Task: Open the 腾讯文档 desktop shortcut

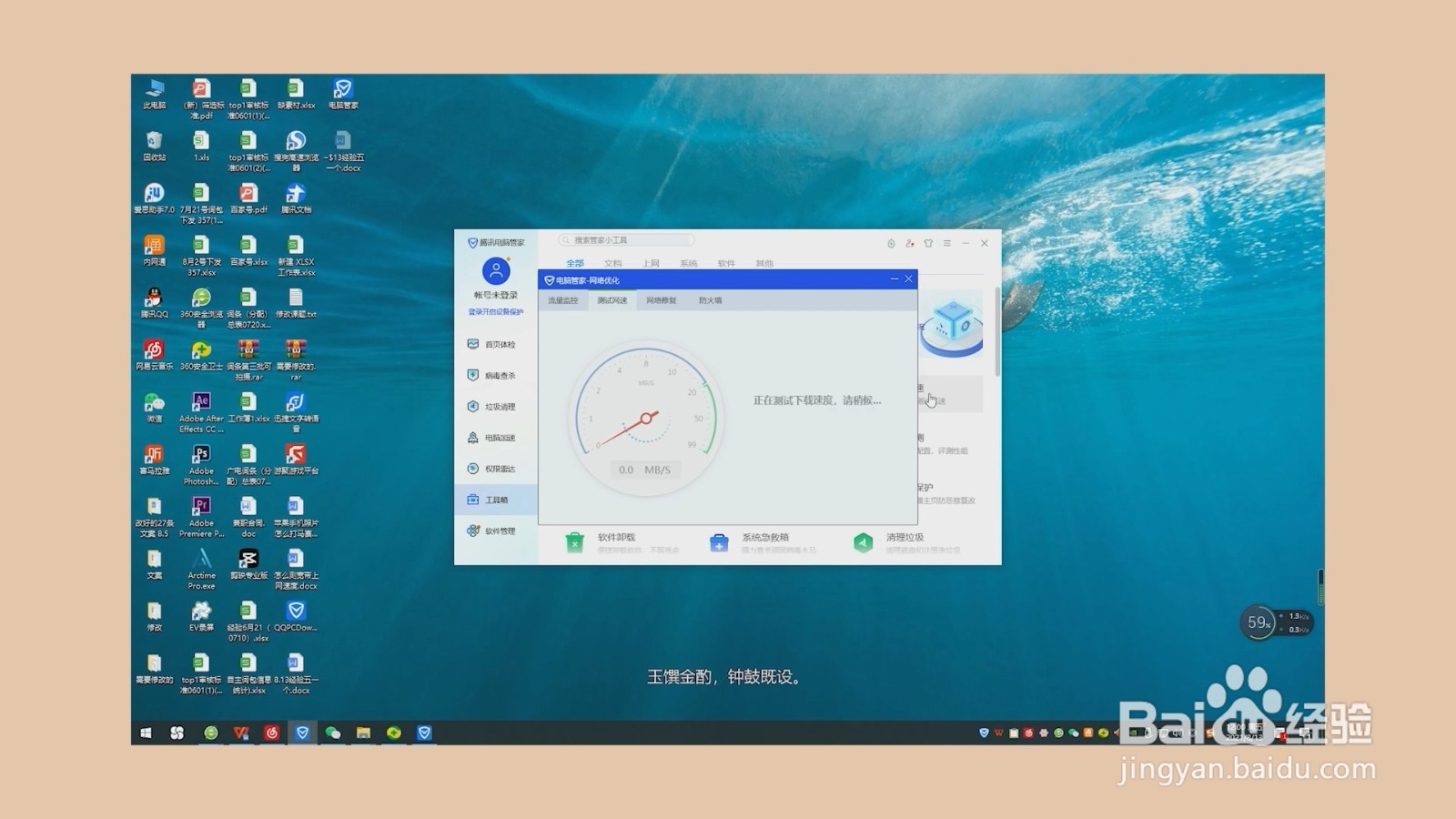Action: click(x=296, y=198)
